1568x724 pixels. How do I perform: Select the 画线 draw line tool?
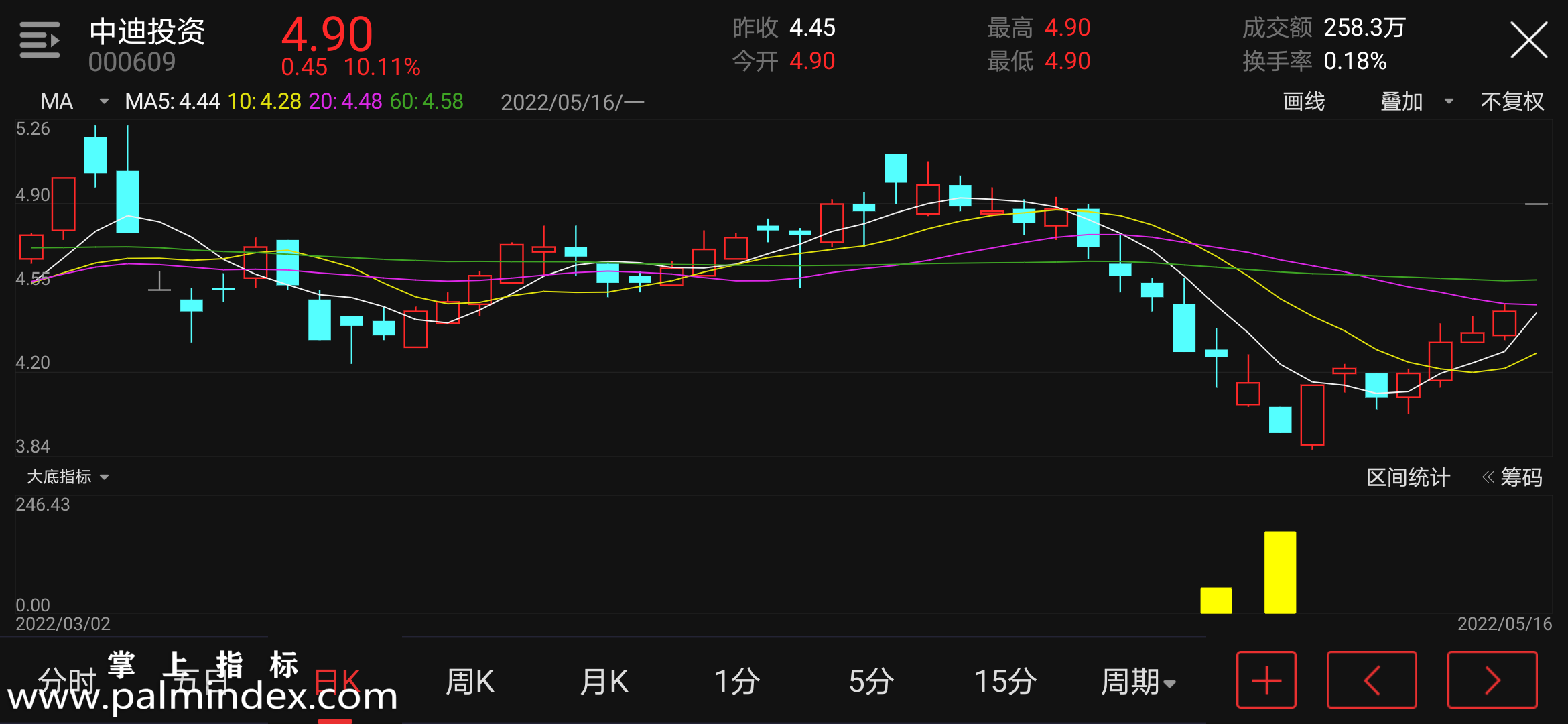click(1303, 101)
